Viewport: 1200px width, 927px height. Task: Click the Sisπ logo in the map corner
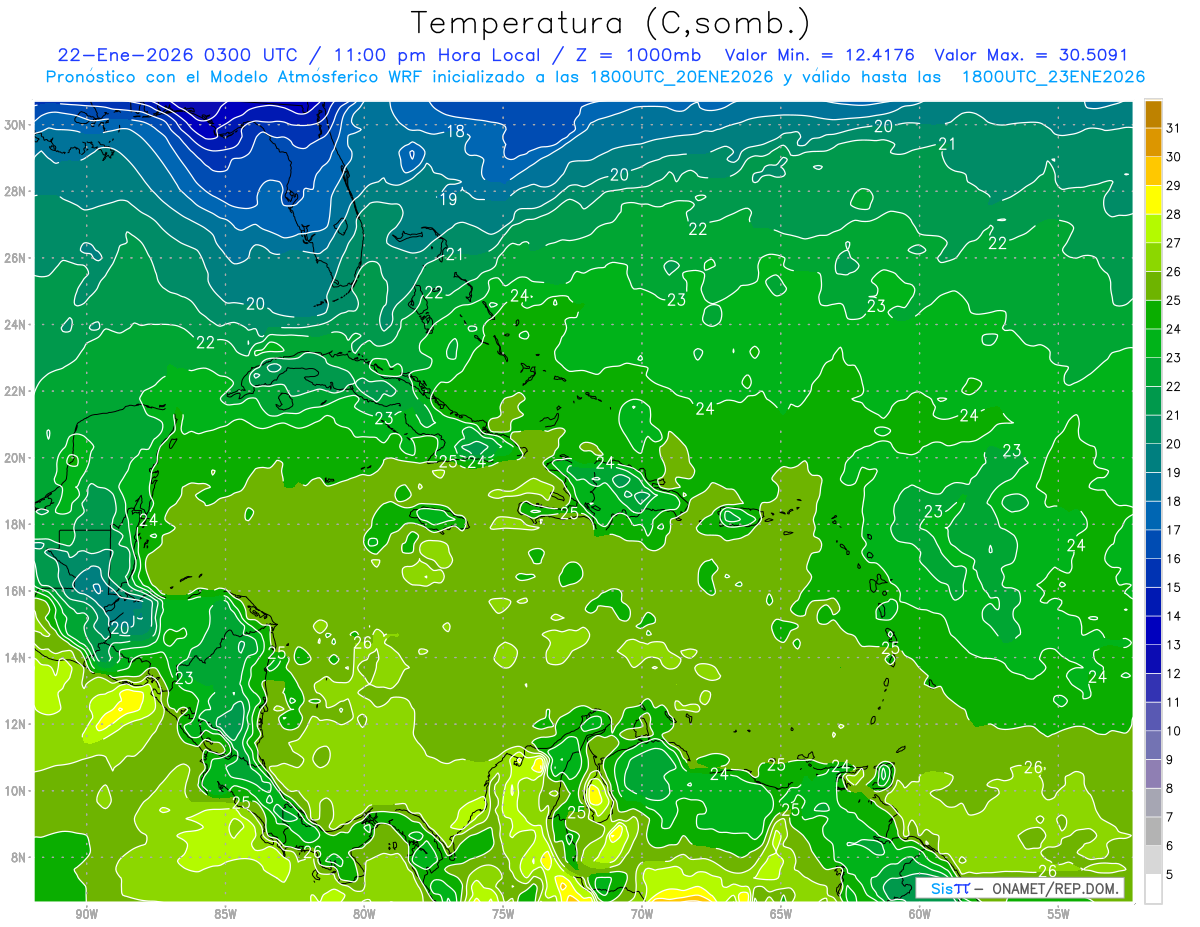click(949, 889)
